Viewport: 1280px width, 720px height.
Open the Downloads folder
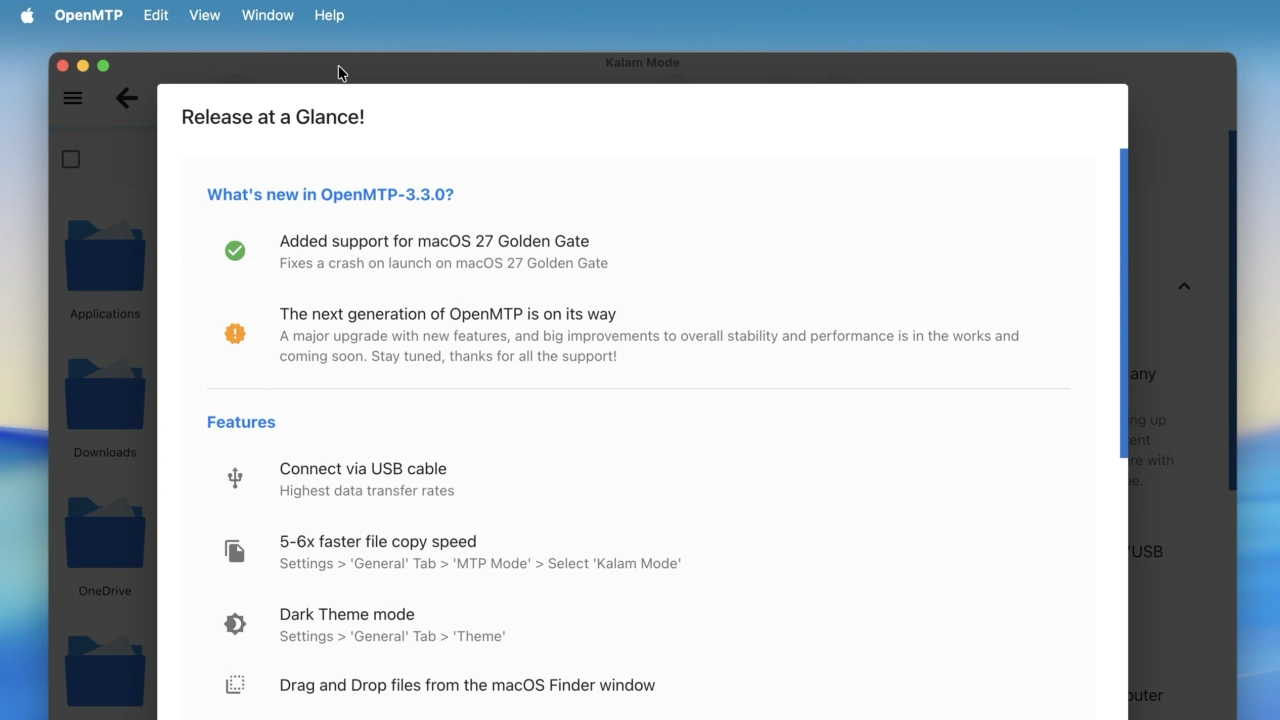point(105,394)
